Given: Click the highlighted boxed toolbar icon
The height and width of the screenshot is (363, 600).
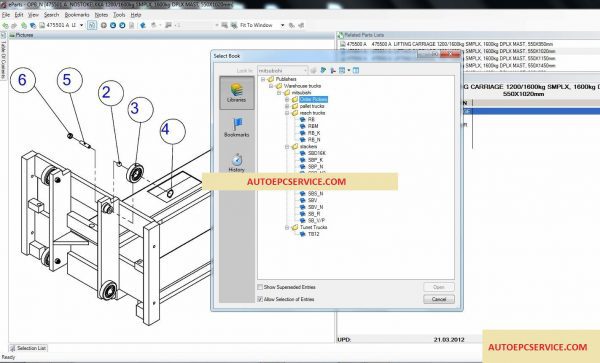Looking at the screenshot, I should (92, 25).
